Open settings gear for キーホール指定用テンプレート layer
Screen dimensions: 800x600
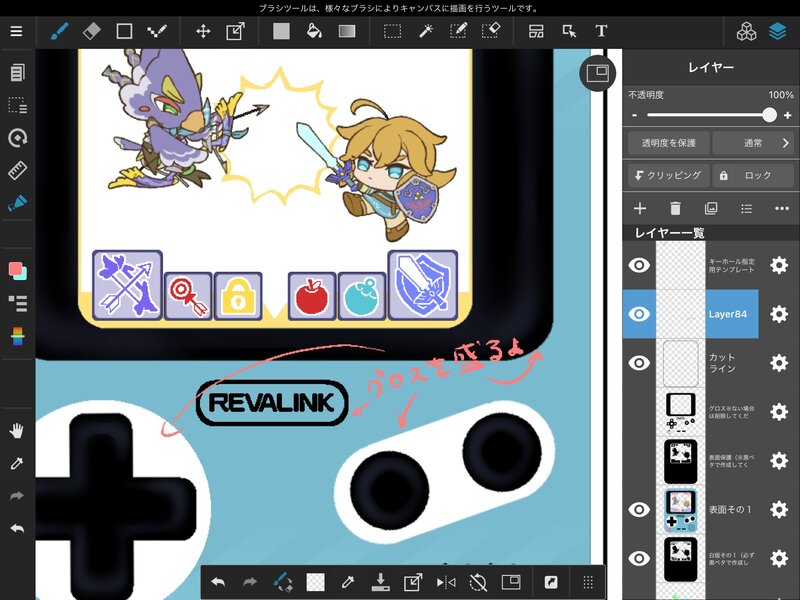pyautogui.click(x=779, y=265)
